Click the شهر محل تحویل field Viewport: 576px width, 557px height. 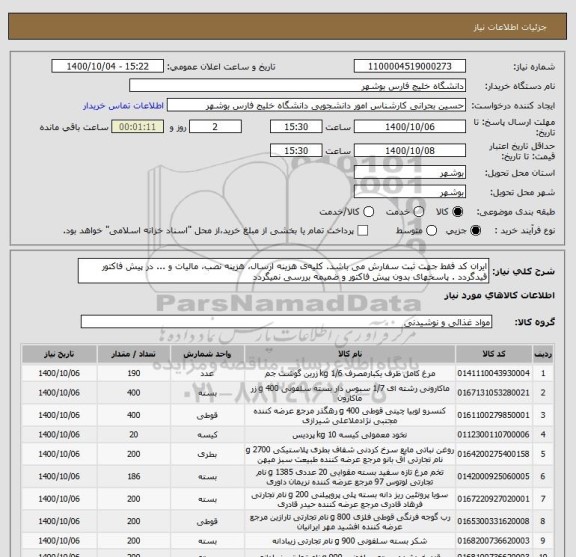[x=410, y=192]
